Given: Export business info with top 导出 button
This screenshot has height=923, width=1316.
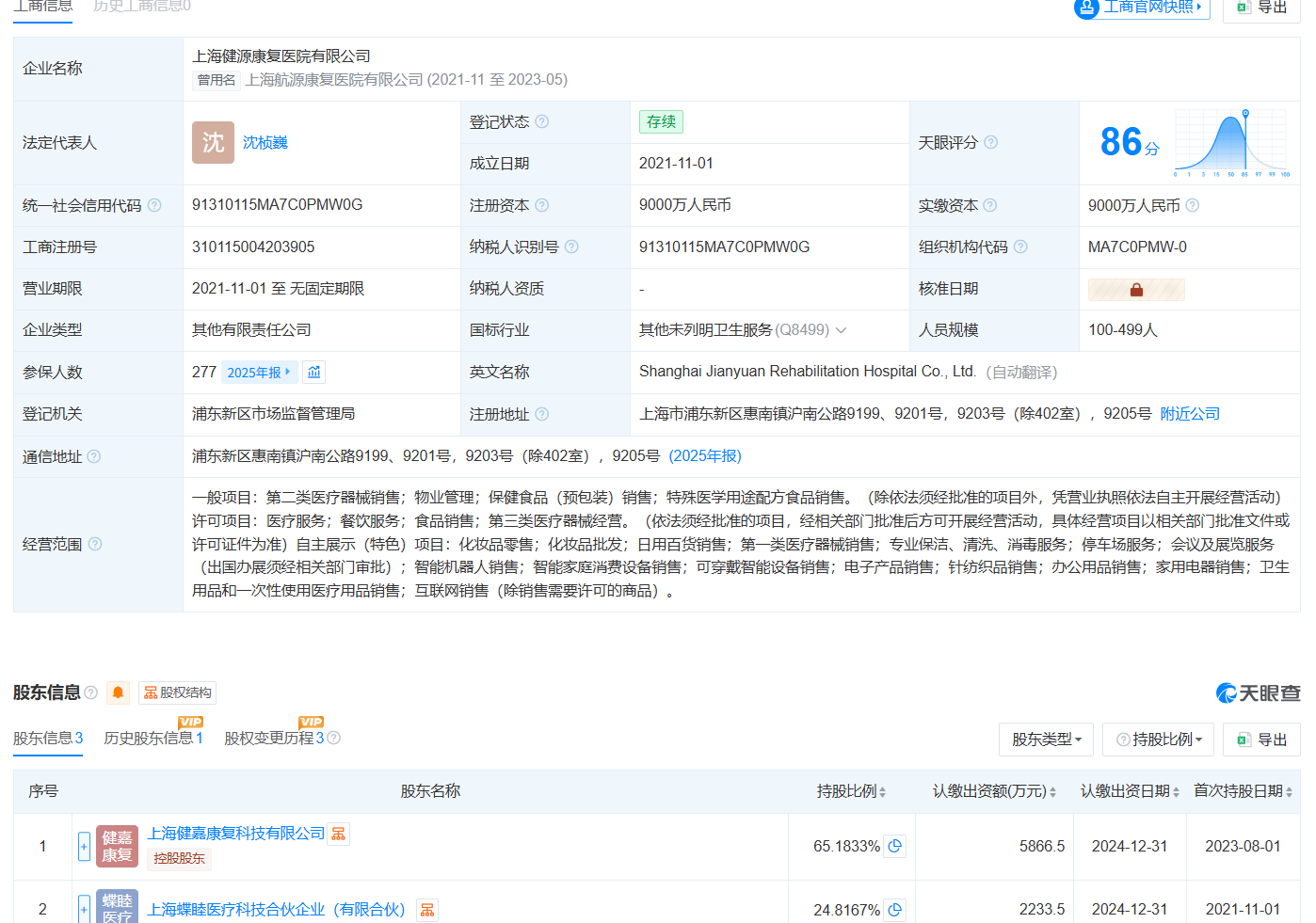Looking at the screenshot, I should click(1261, 8).
